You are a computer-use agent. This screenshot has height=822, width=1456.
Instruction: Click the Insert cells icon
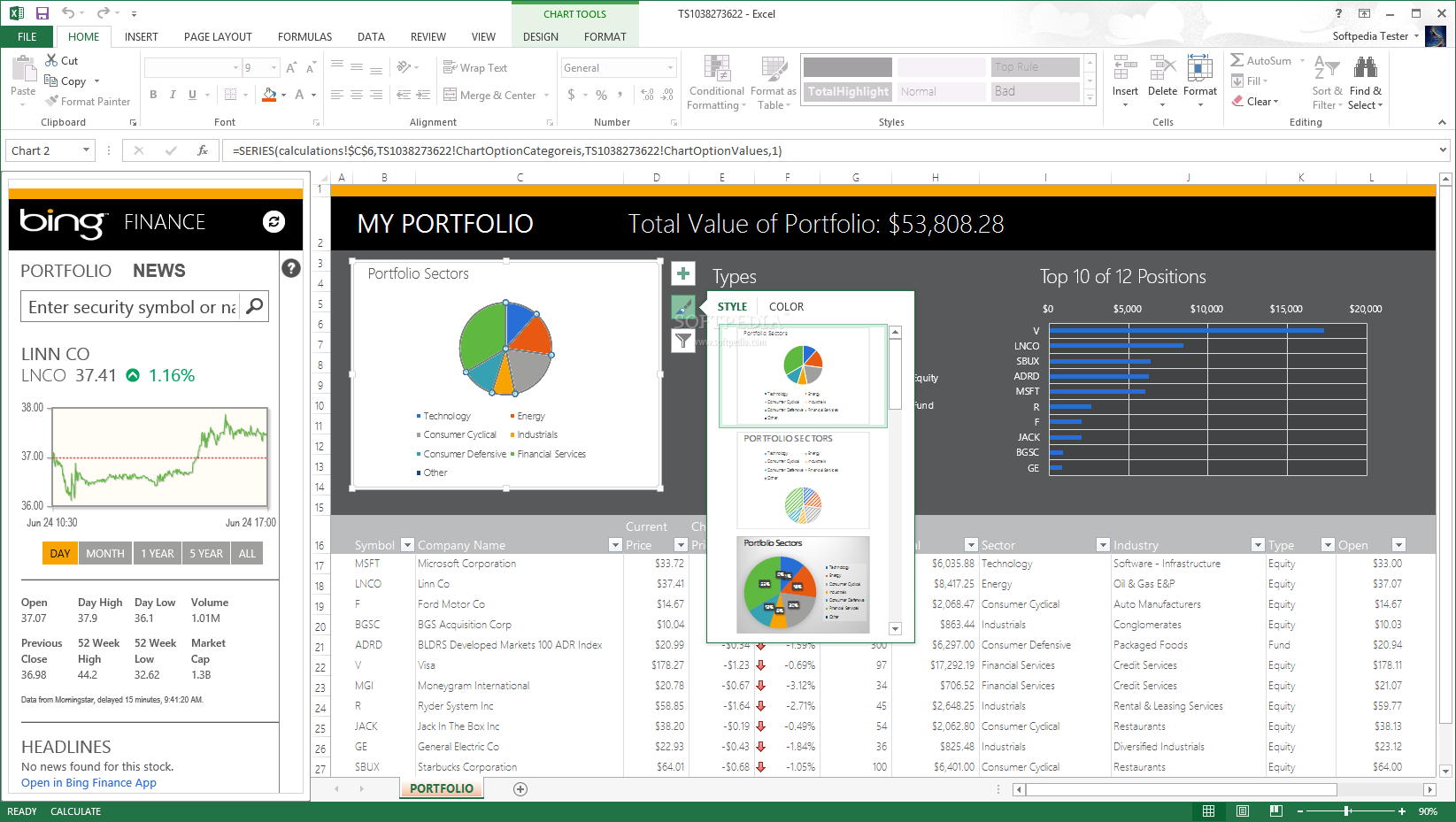pos(1125,69)
